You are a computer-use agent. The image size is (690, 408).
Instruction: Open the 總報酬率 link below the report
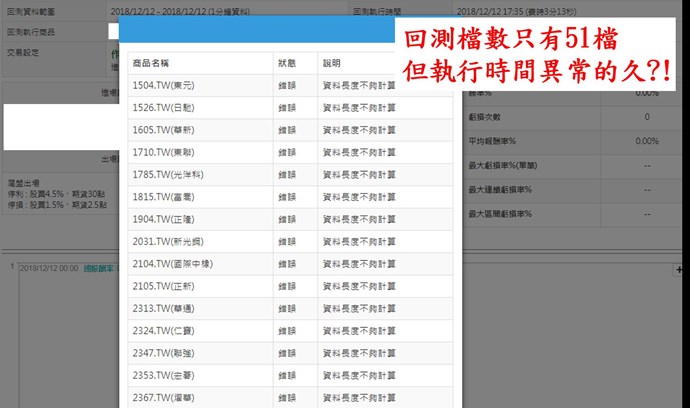point(99,269)
